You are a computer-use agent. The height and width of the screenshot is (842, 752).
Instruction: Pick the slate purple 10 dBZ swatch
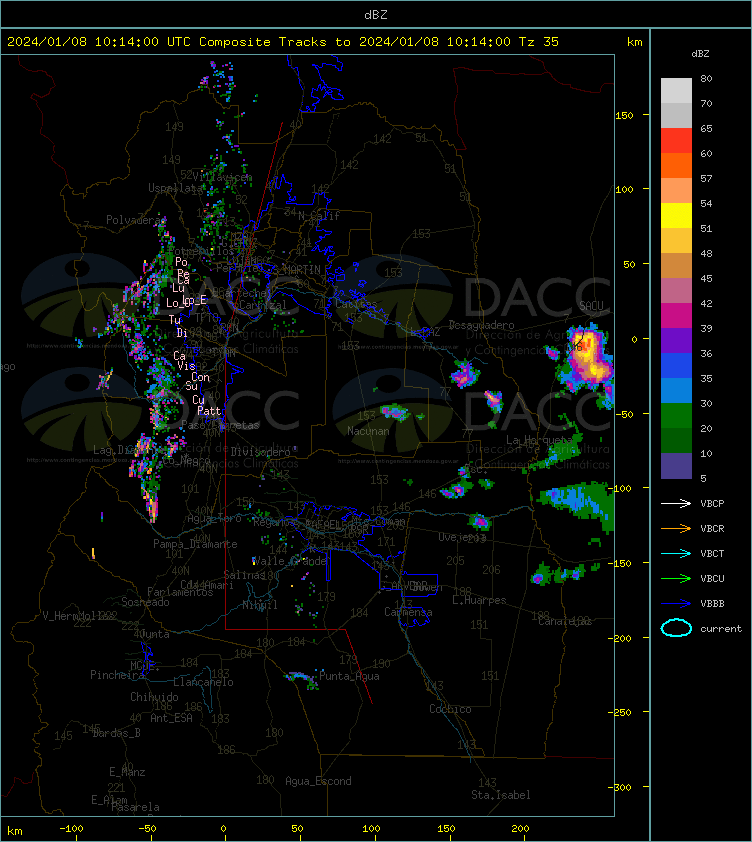pyautogui.click(x=676, y=466)
